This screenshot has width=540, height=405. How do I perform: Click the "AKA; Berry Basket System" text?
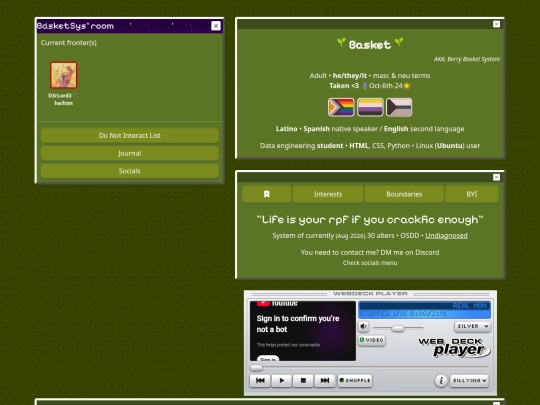tap(467, 59)
